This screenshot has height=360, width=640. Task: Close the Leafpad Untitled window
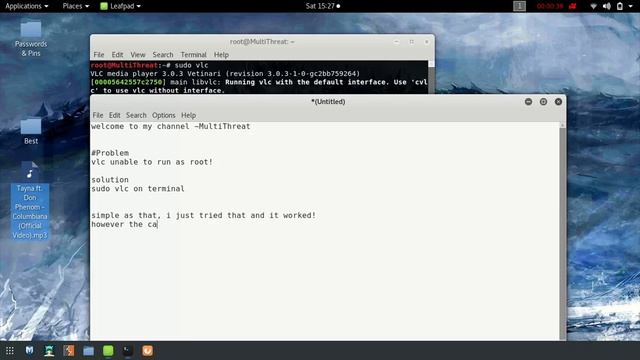click(x=558, y=102)
